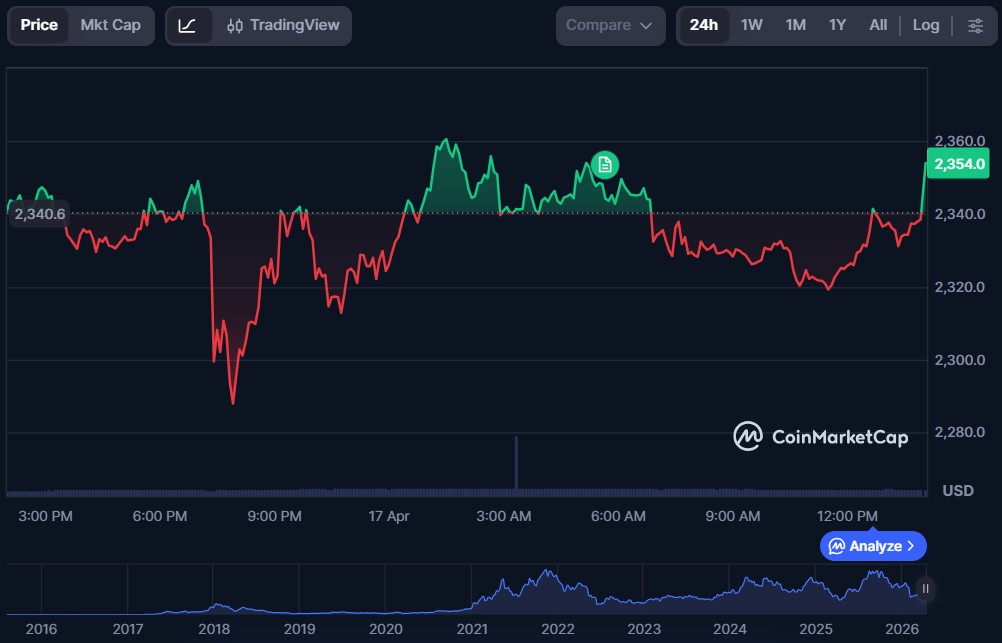This screenshot has width=1002, height=643.
Task: Open chart settings sliders icon
Action: coord(975,25)
